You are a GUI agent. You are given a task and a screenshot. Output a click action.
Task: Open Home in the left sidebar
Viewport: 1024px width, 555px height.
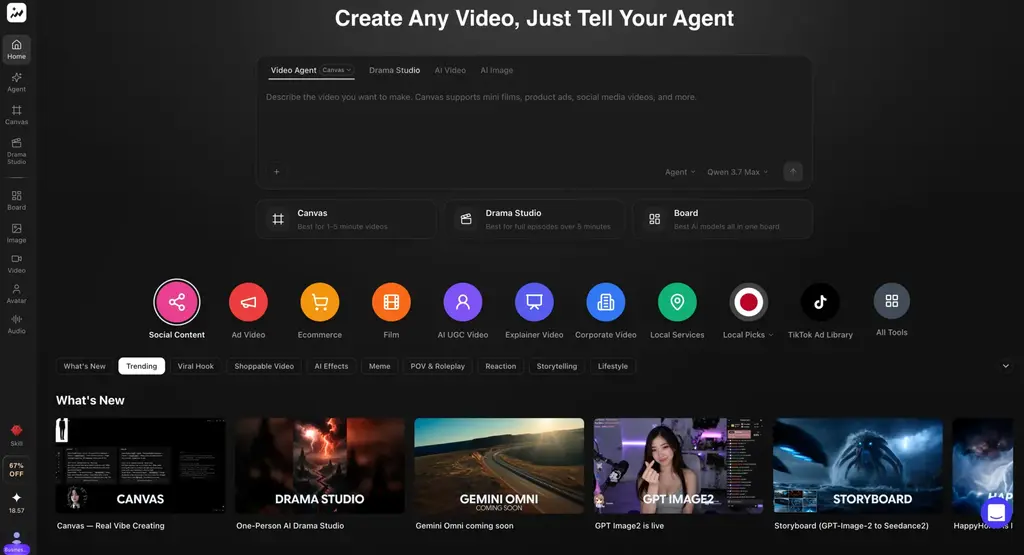coord(16,50)
